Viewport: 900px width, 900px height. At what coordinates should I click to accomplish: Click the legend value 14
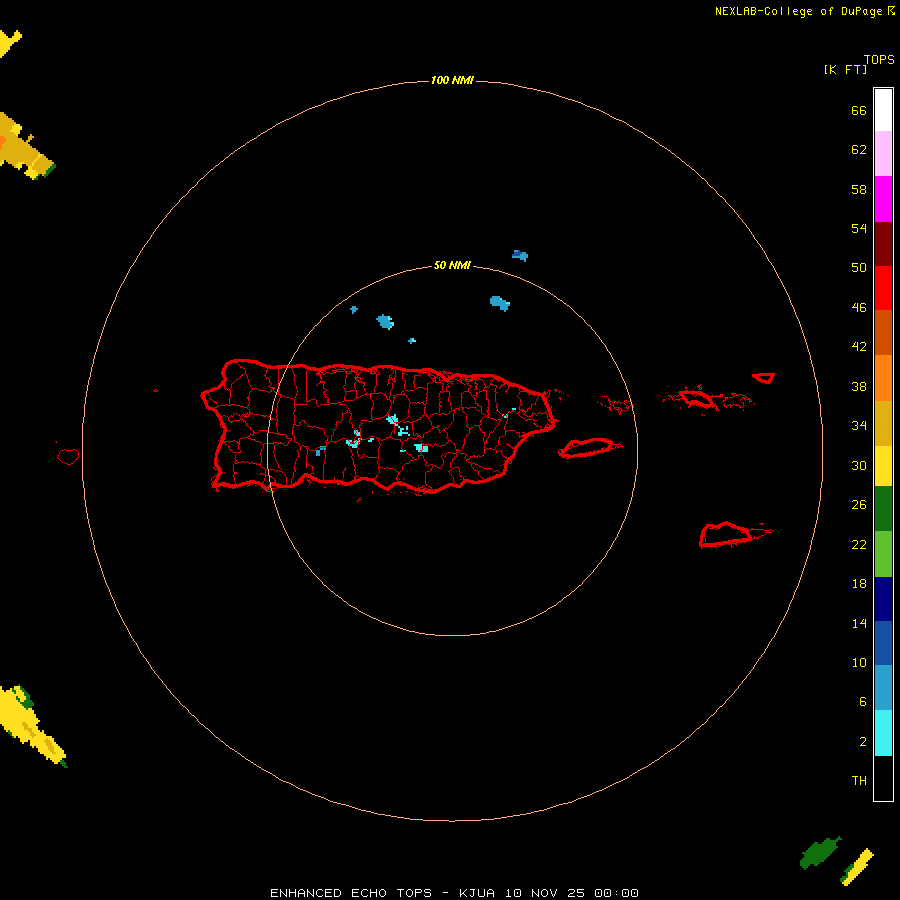tap(859, 623)
